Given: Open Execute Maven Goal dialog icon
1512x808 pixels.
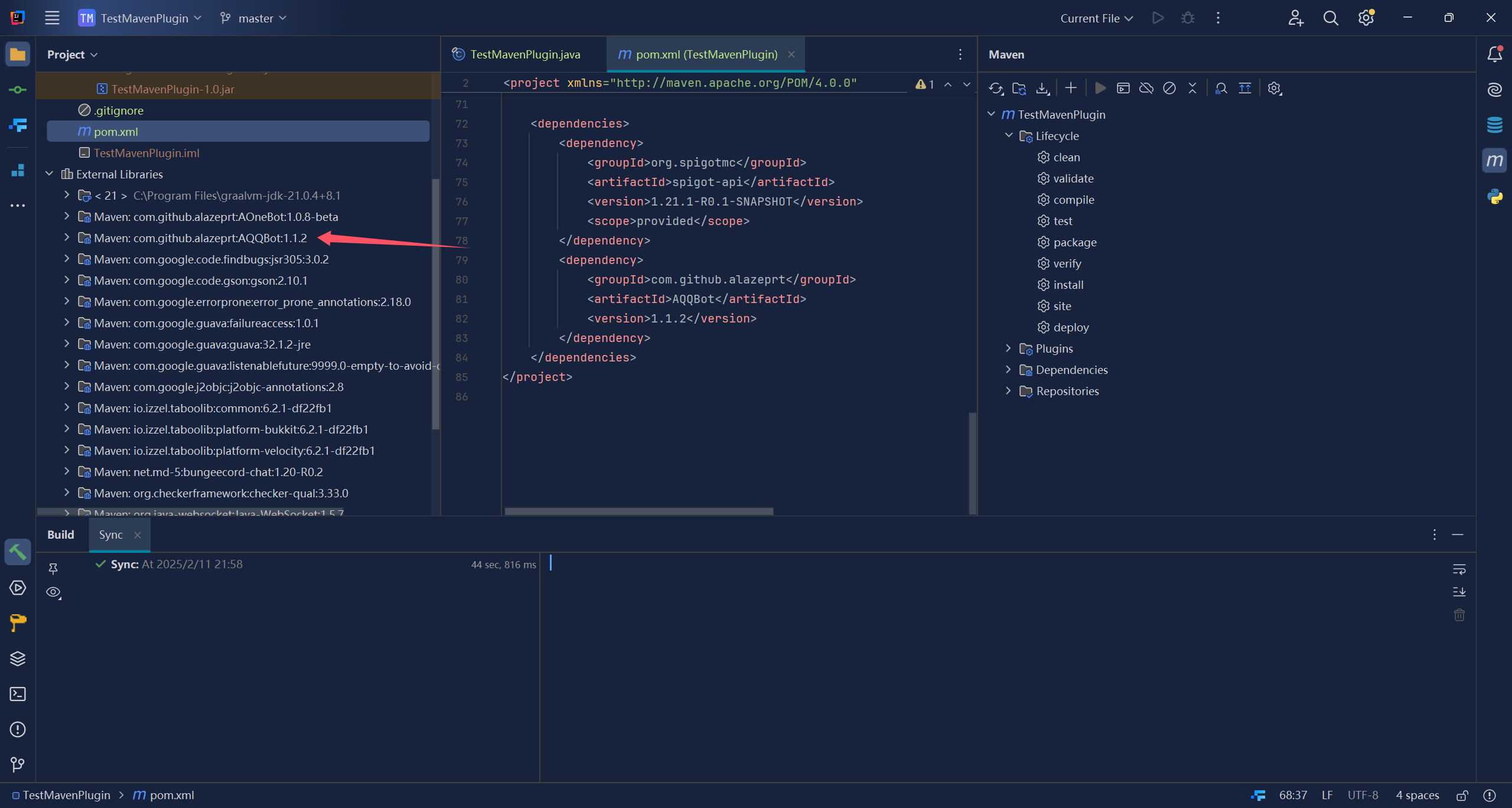Looking at the screenshot, I should [1123, 89].
